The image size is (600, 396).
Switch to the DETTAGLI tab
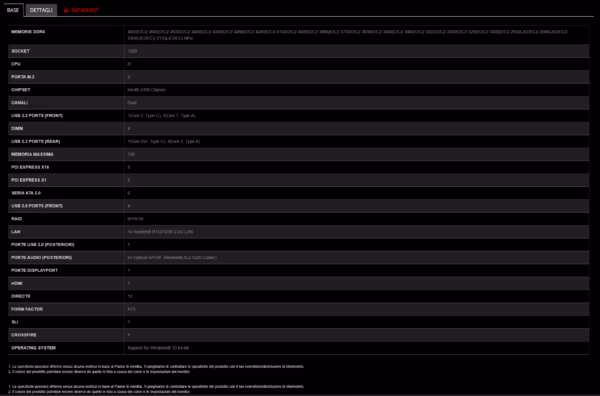tap(41, 10)
